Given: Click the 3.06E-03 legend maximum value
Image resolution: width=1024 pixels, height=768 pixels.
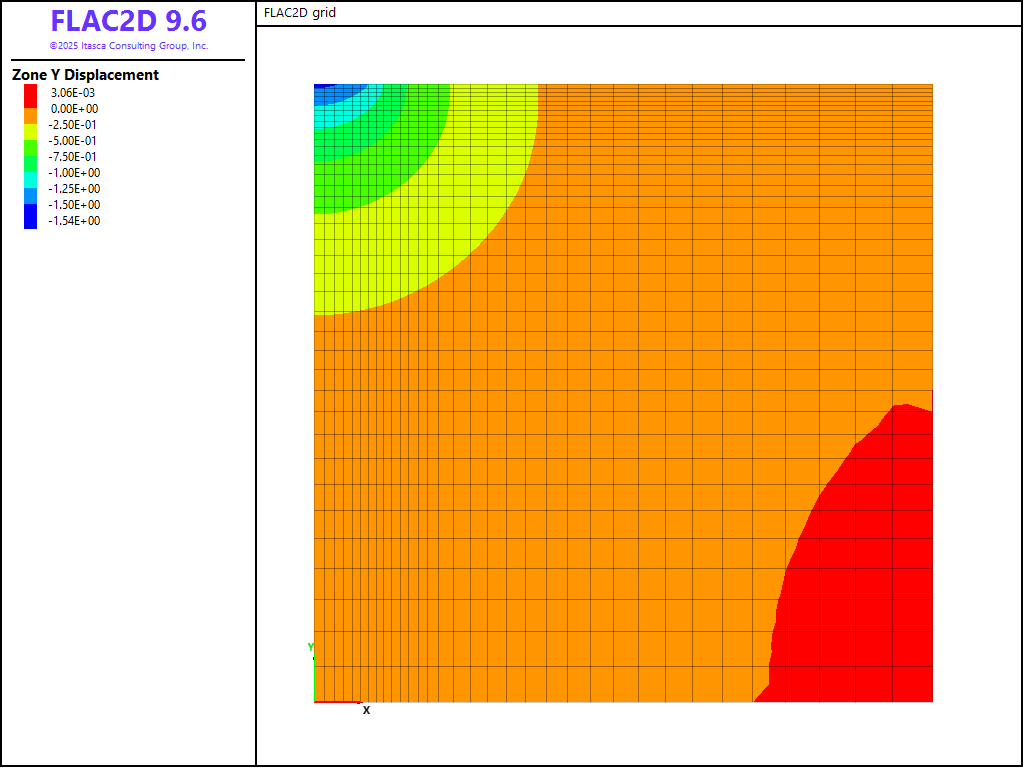Looking at the screenshot, I should coord(73,93).
